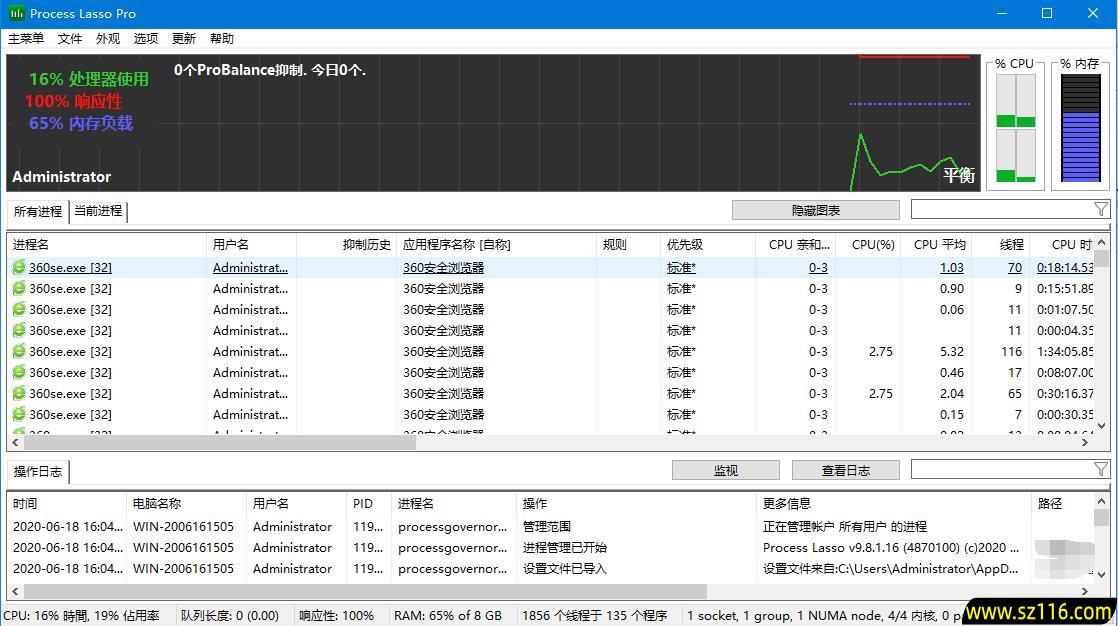Select the 操作日志 tab

(38, 471)
